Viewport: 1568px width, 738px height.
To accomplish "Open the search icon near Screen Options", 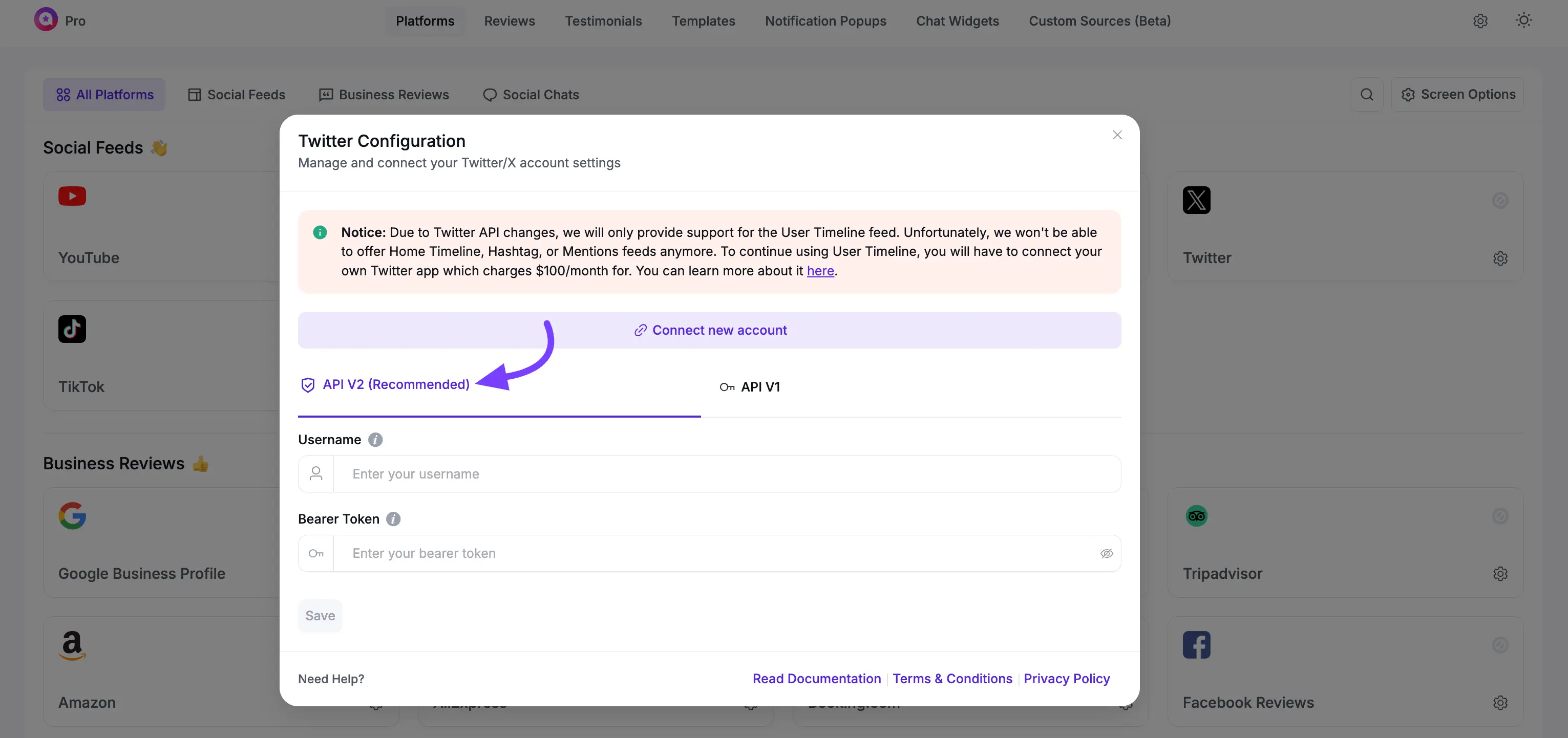I will [x=1367, y=94].
